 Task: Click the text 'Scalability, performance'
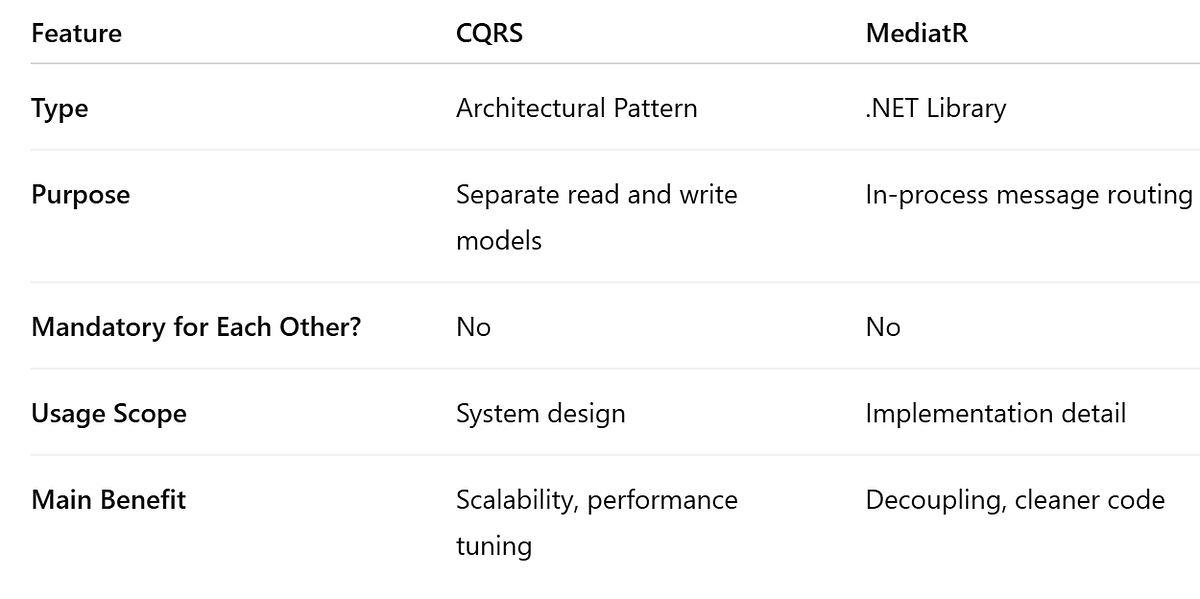(x=596, y=499)
